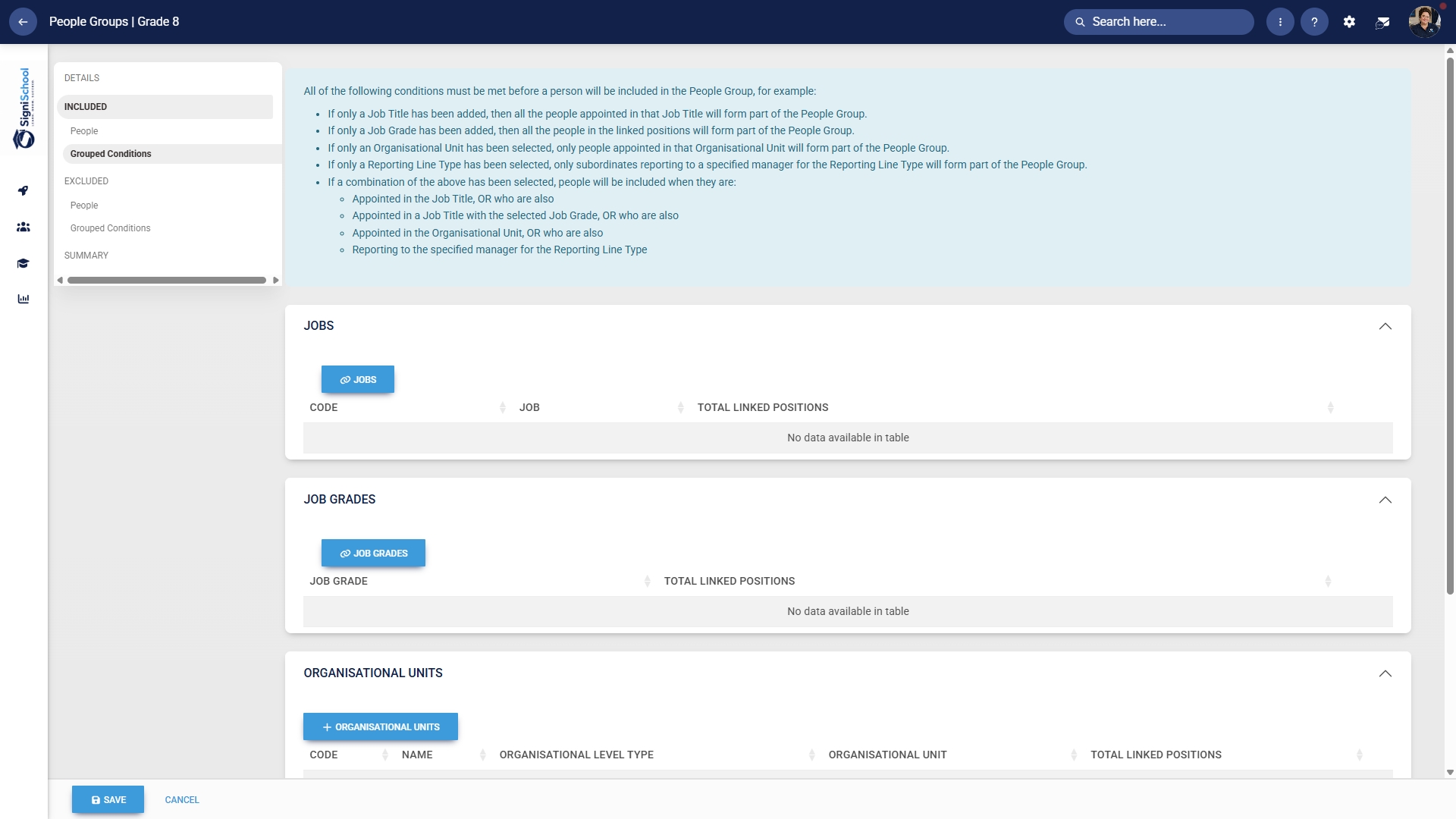The height and width of the screenshot is (819, 1456).
Task: Click Jobs table 'No data available' row
Action: (848, 438)
